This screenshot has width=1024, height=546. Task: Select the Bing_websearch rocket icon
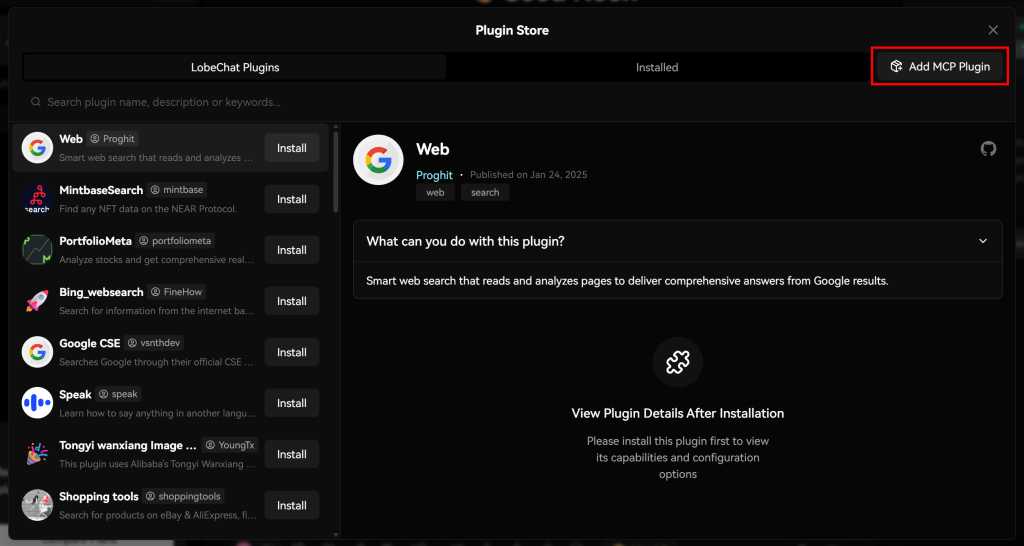click(37, 301)
